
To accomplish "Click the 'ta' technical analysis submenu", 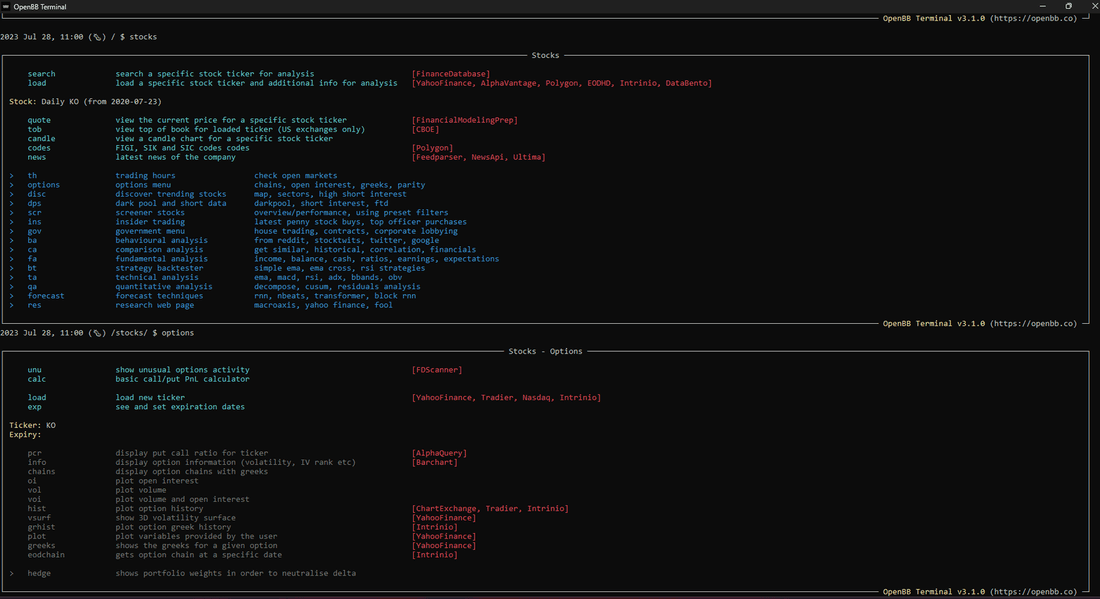I will tap(32, 277).
